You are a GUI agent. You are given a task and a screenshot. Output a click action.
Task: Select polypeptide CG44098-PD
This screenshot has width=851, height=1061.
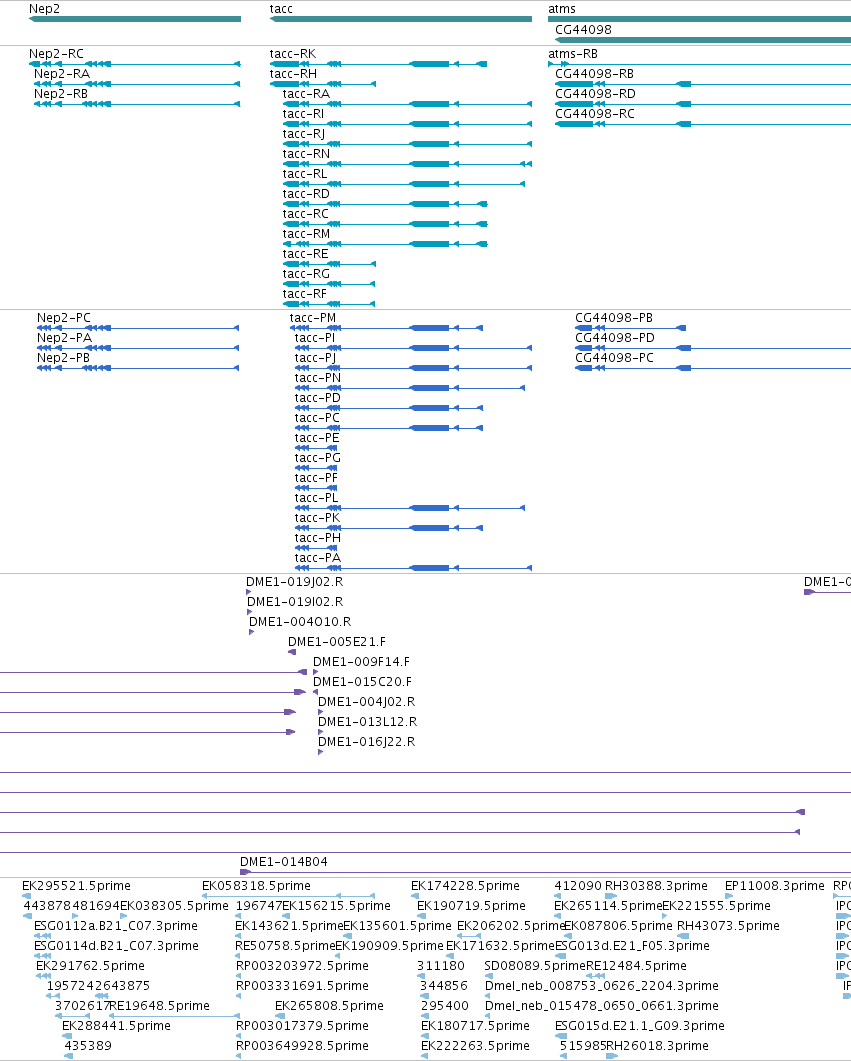pos(615,337)
